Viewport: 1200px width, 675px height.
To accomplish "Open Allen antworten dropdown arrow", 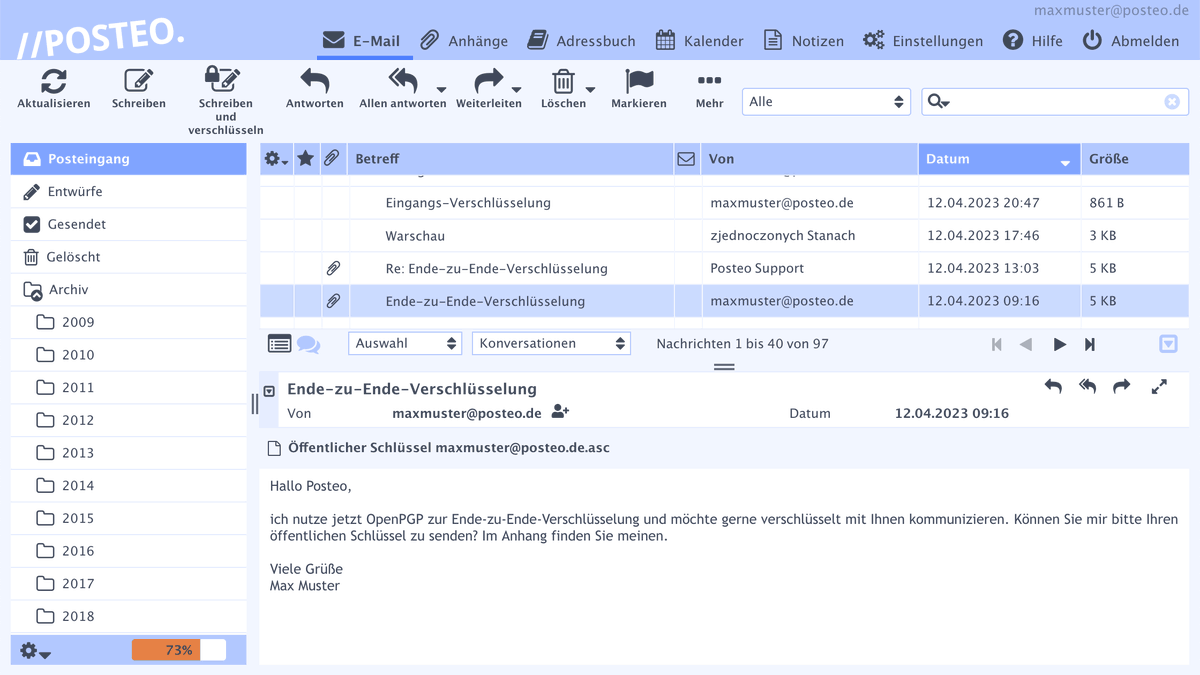I will coord(441,90).
